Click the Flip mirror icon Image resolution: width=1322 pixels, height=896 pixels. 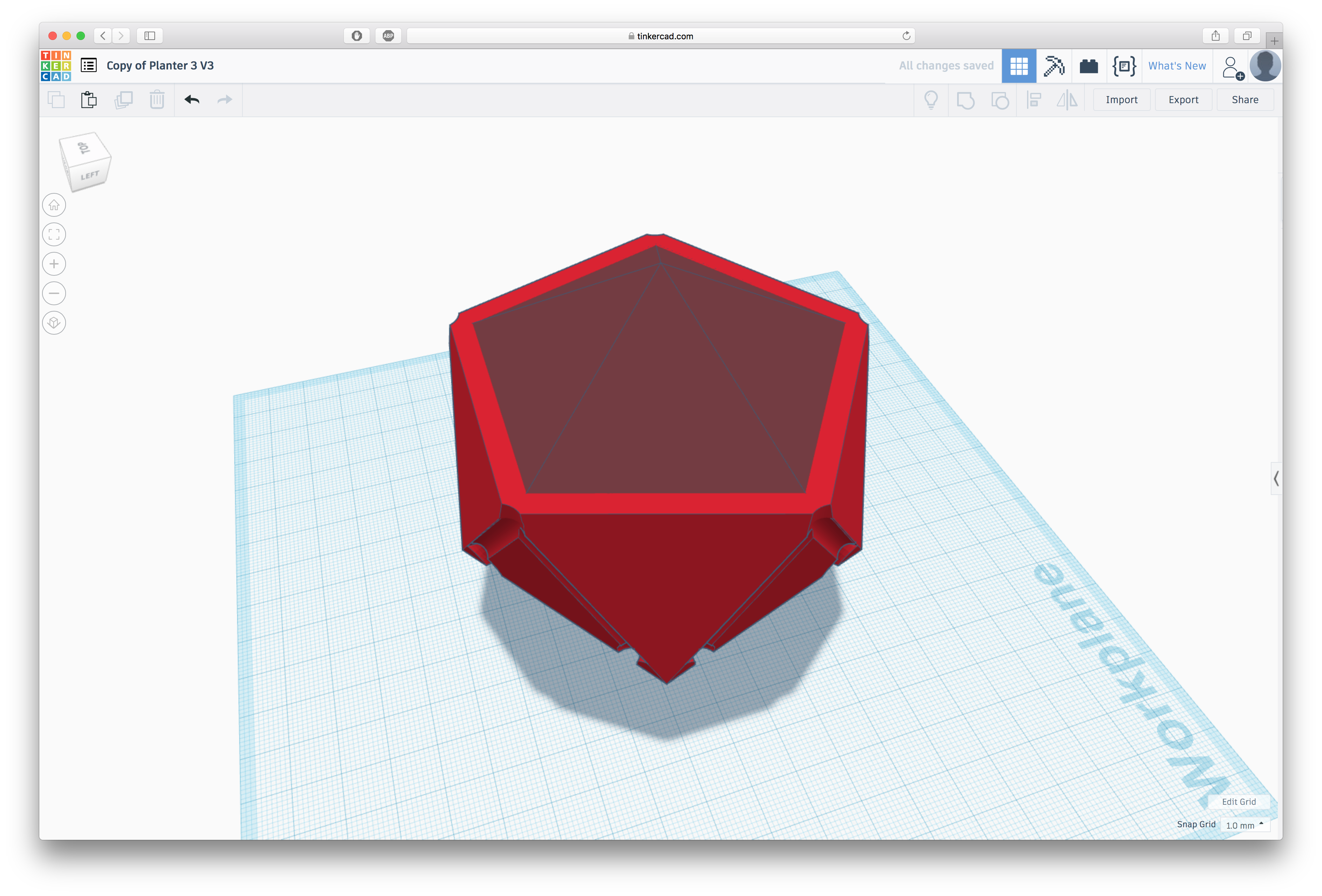1067,100
